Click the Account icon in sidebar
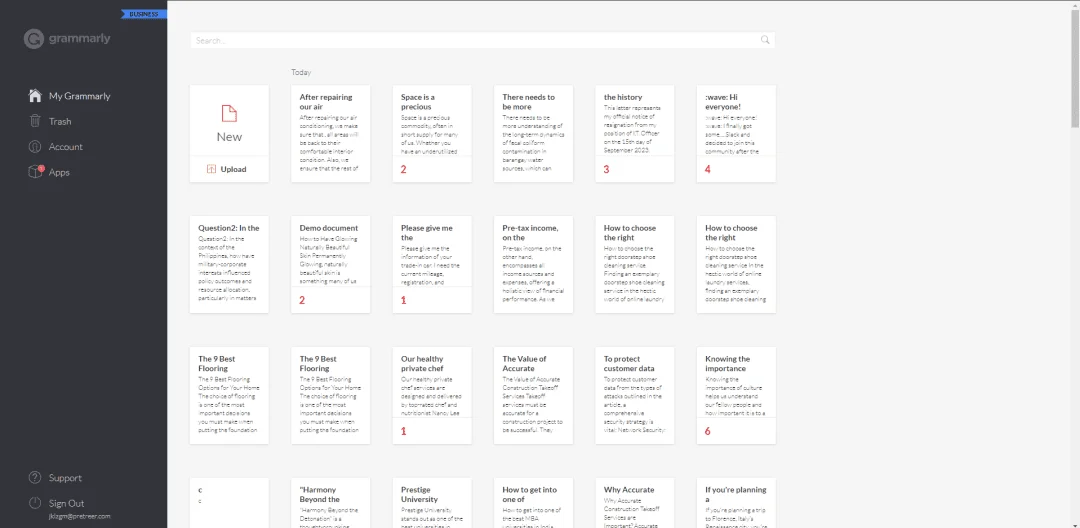 [35, 147]
